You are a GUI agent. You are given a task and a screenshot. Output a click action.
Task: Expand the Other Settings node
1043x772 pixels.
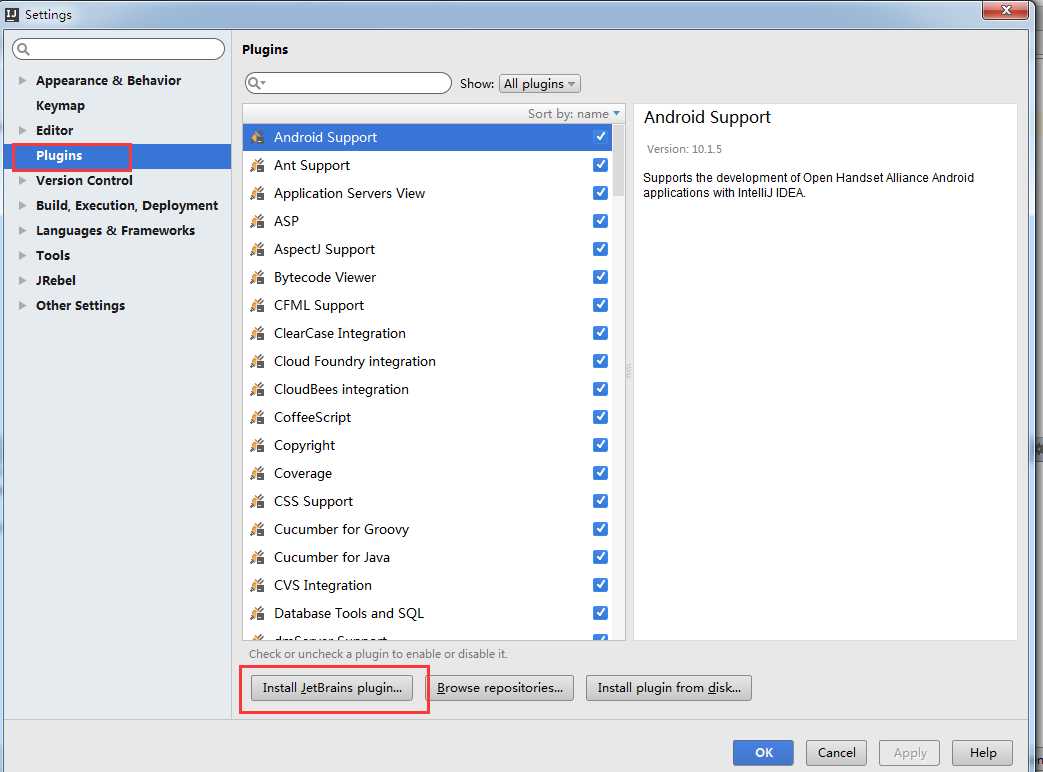pyautogui.click(x=23, y=305)
